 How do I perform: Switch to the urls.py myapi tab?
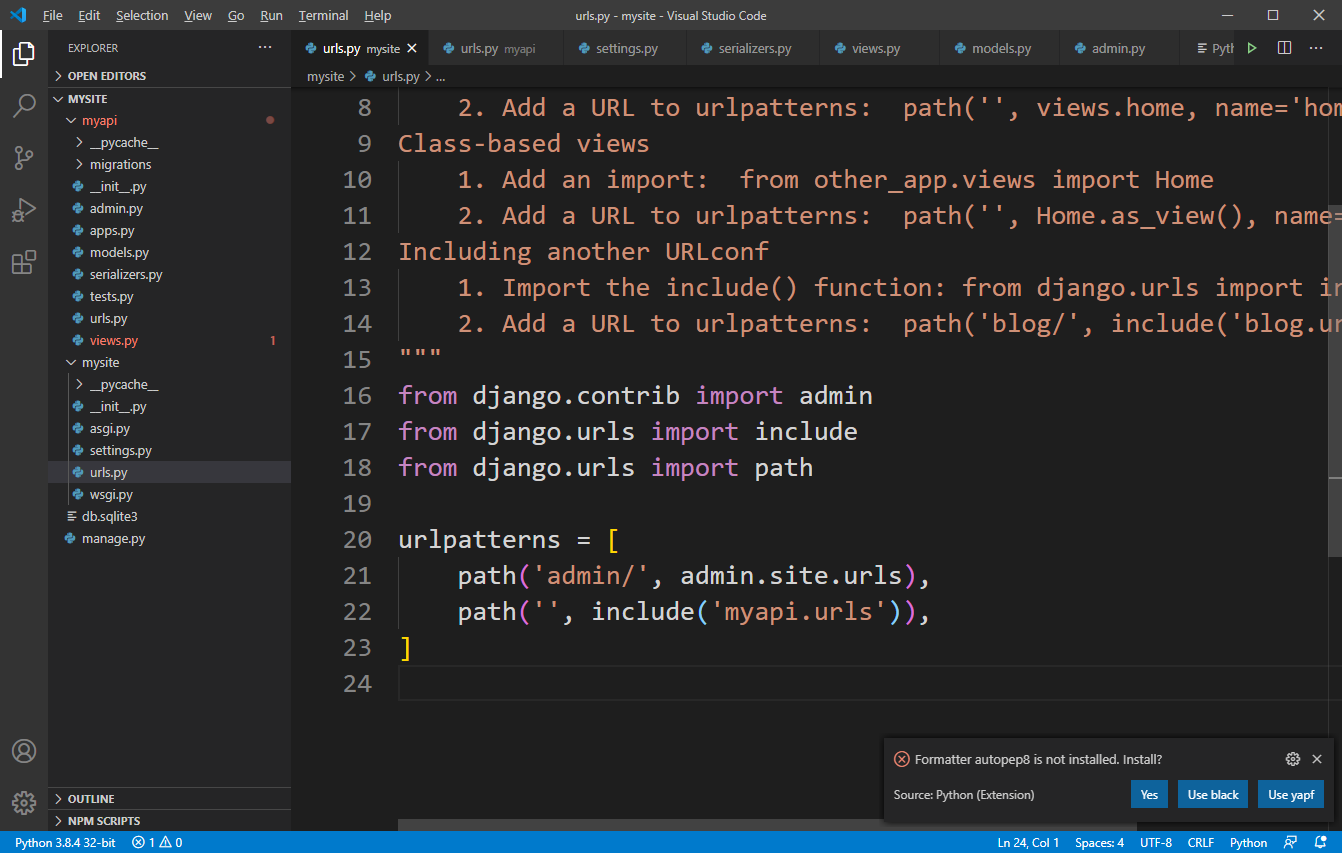point(495,48)
